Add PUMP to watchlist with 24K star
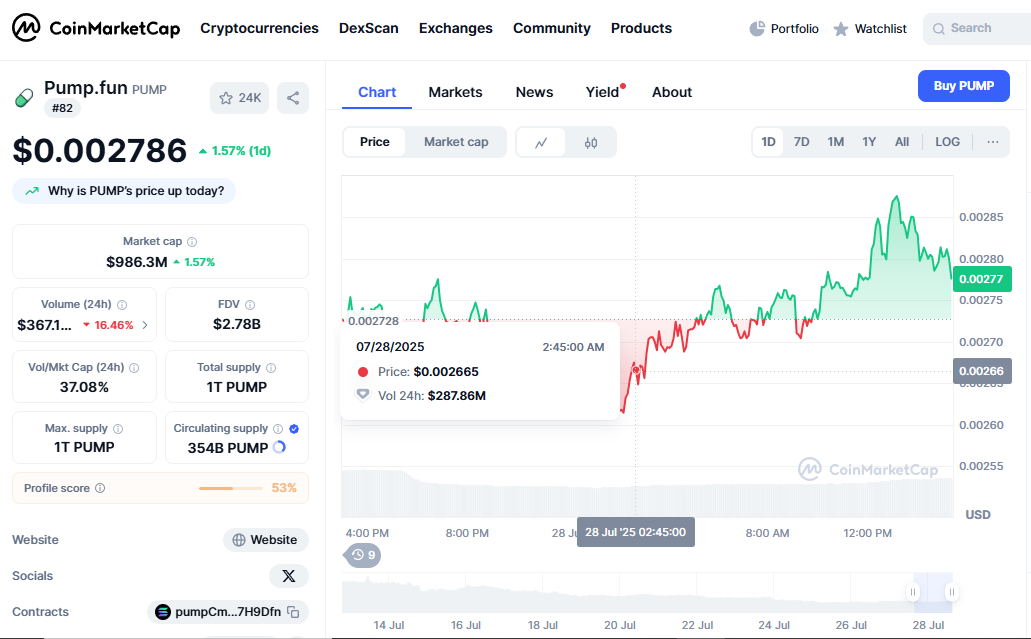This screenshot has width=1031, height=639. [239, 98]
